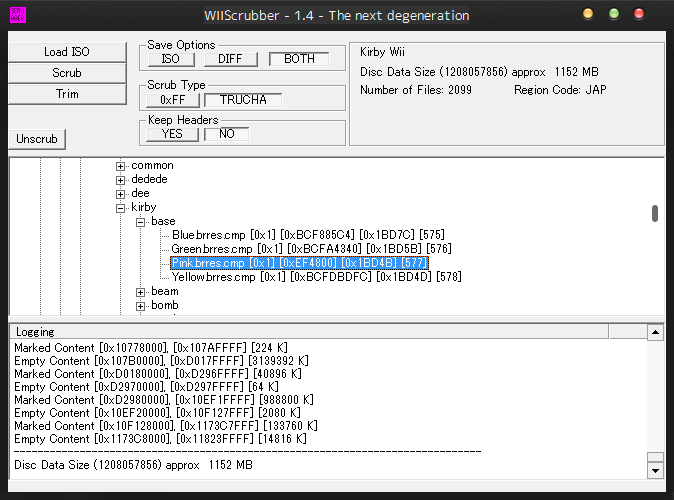Screen dimensions: 674x500
Task: Click the WIIScrubber window title text
Action: click(x=337, y=16)
